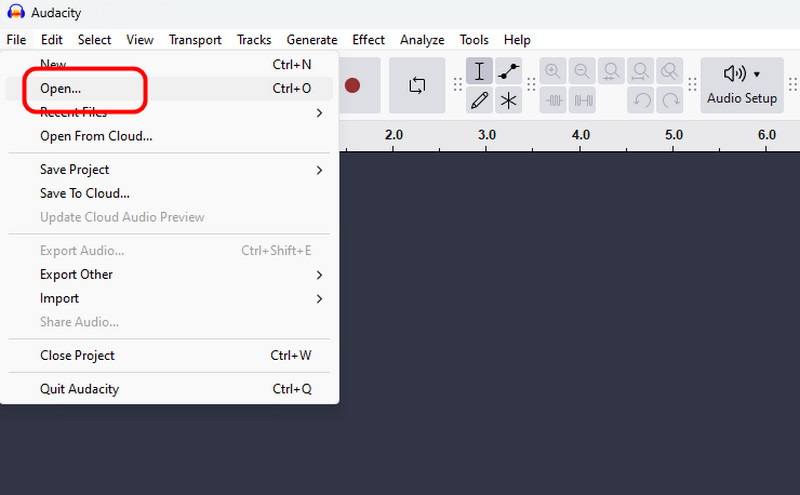The height and width of the screenshot is (495, 800).
Task: Click the Zoom Out magnifier
Action: tap(582, 71)
